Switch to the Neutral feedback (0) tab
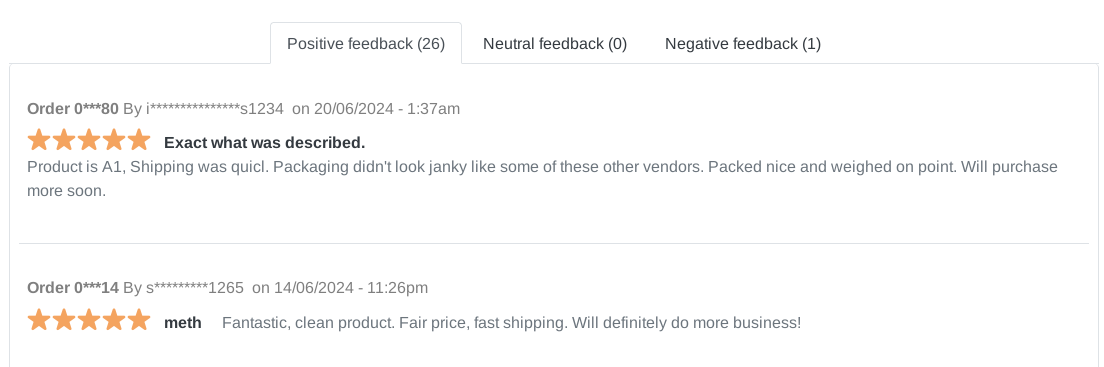Screen dimensions: 1104x367 pyautogui.click(x=555, y=44)
